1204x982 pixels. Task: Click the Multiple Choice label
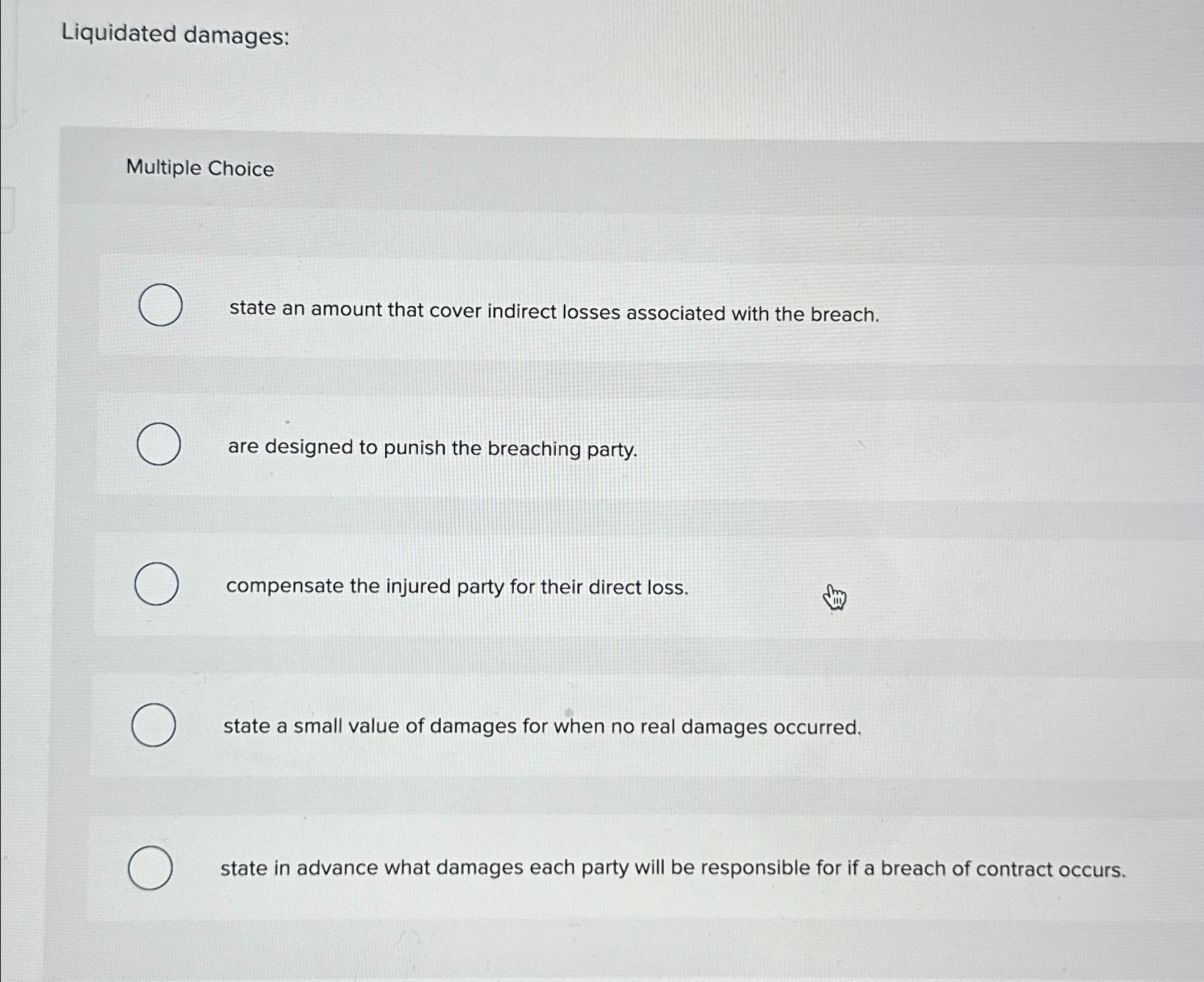tap(200, 169)
